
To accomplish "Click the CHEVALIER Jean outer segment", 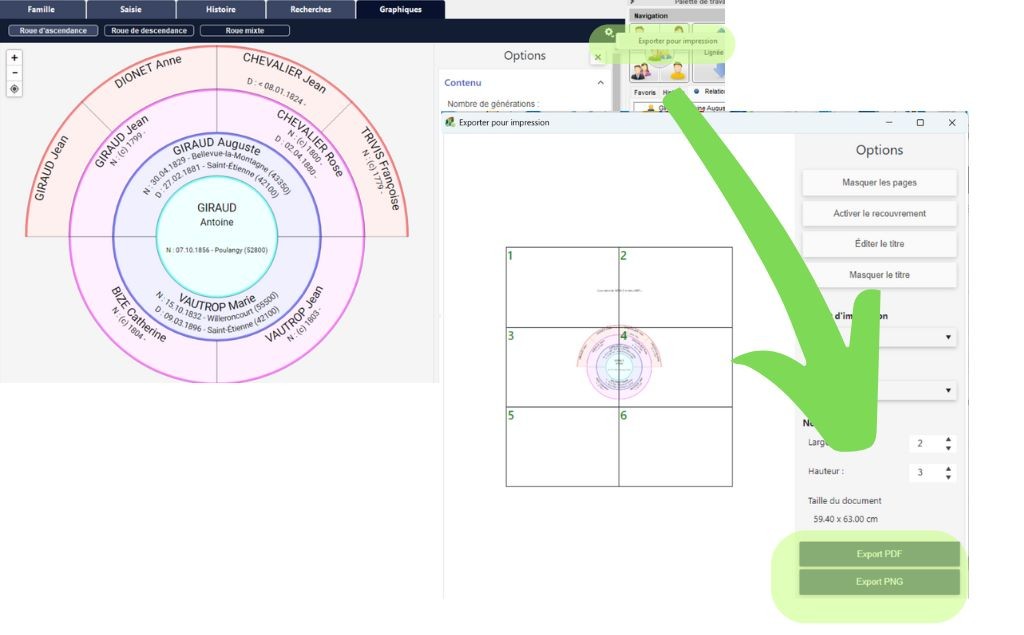I will tap(284, 72).
